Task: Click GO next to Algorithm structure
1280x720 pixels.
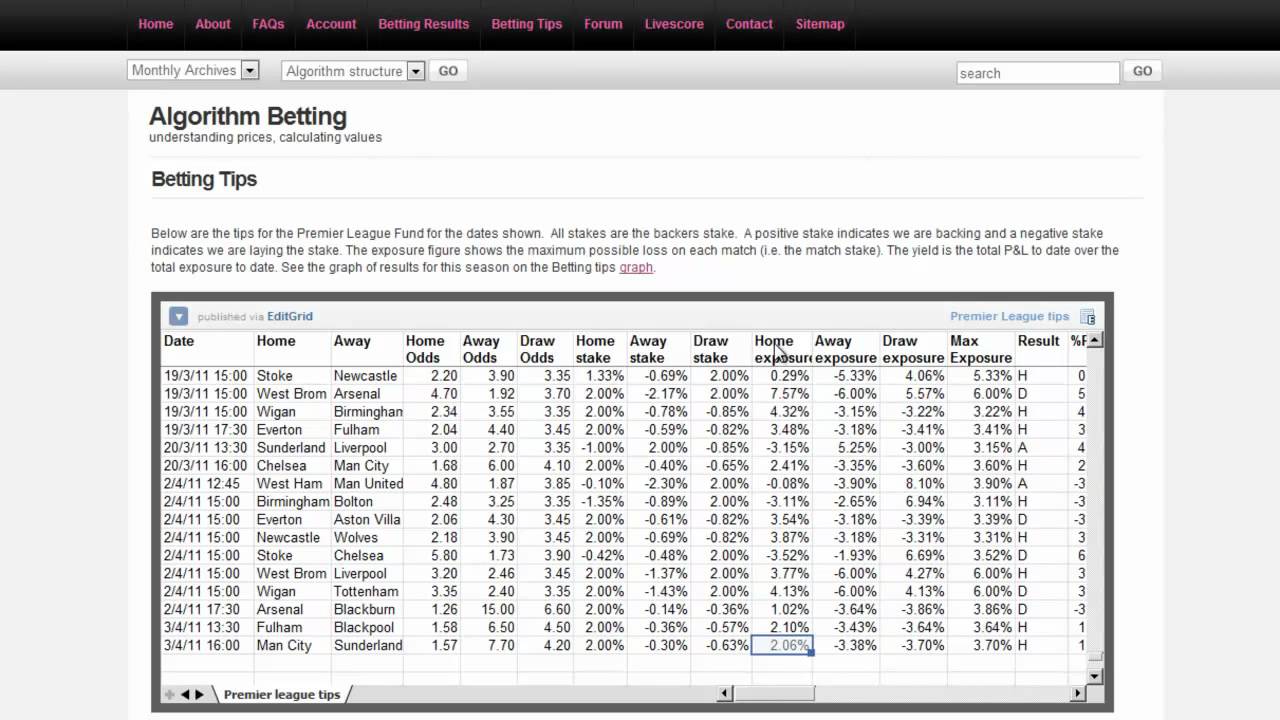Action: pos(448,71)
